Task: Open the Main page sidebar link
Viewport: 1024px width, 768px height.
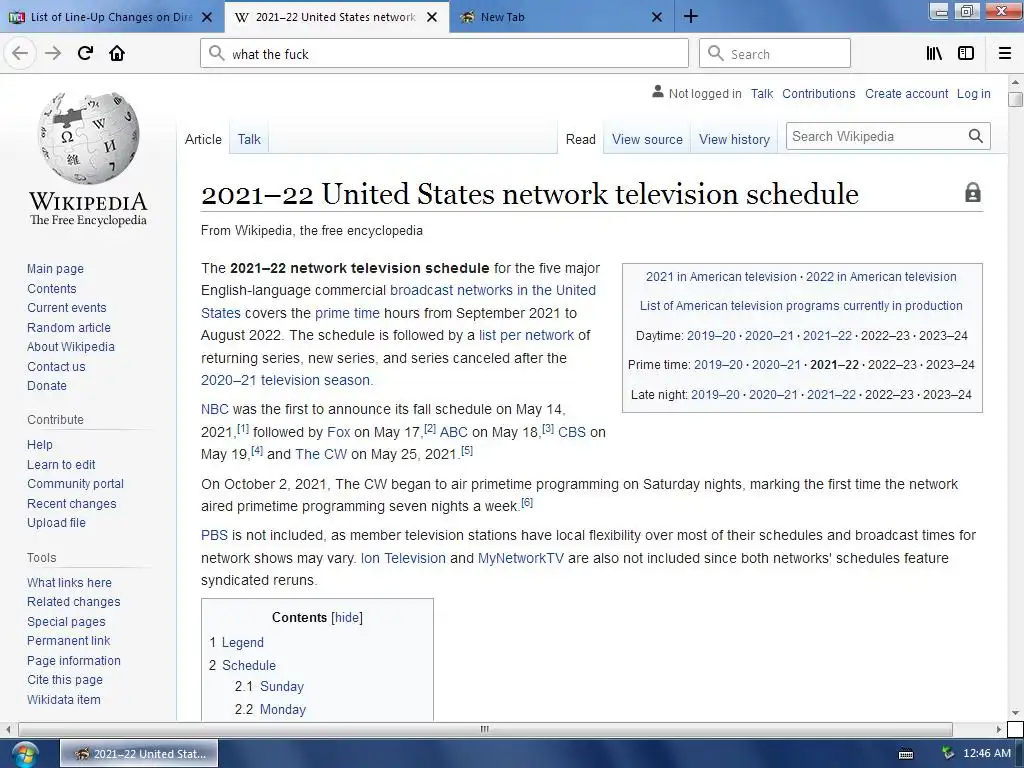Action: [x=56, y=268]
